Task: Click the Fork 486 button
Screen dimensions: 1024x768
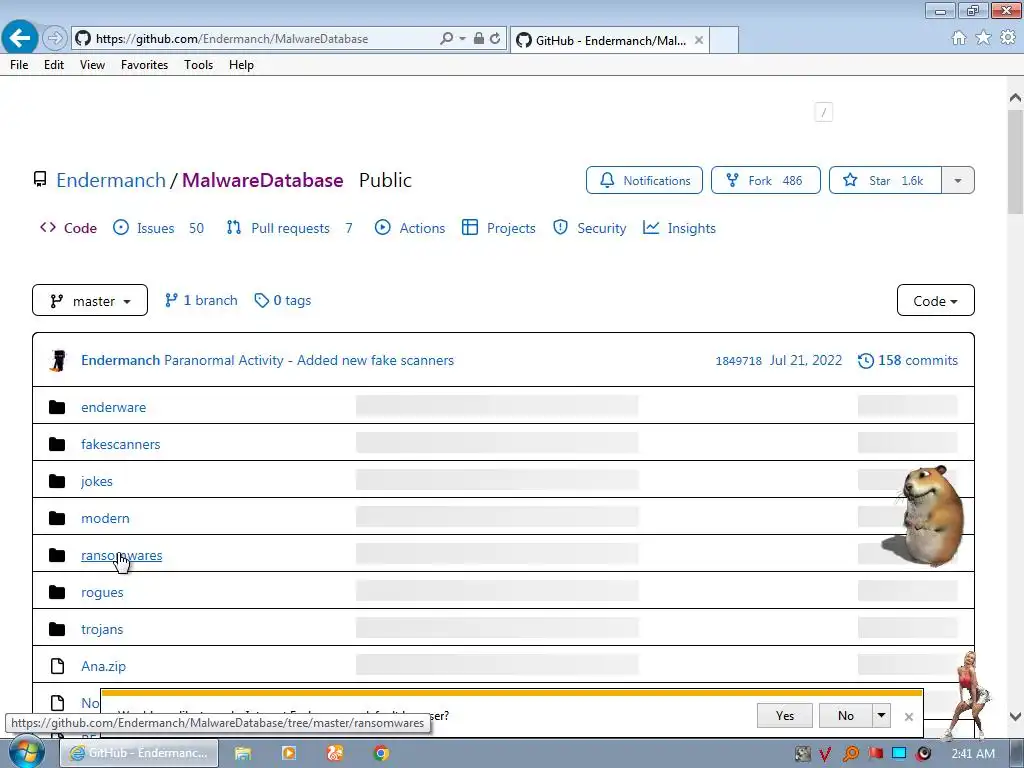Action: coord(765,180)
